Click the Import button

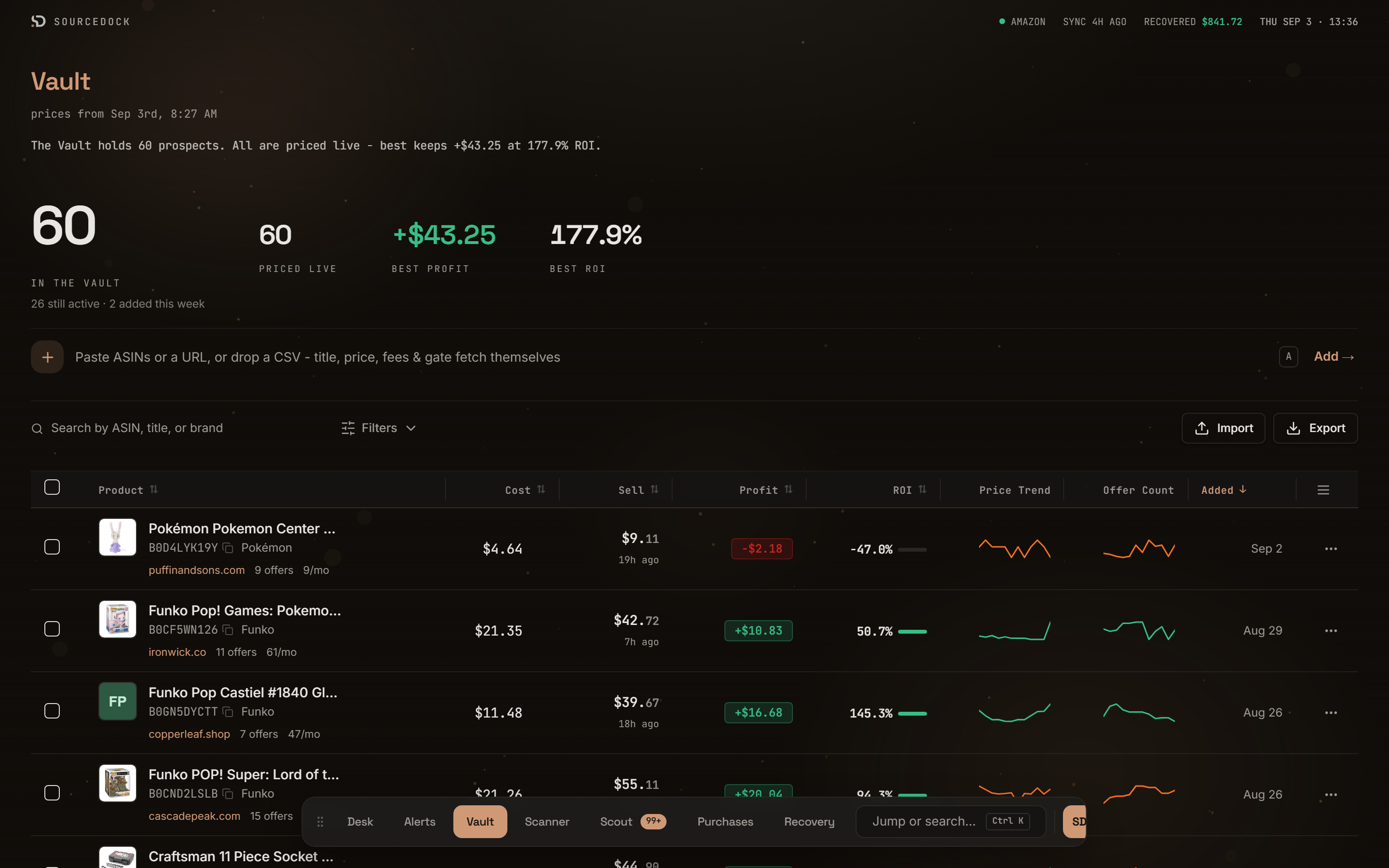[x=1223, y=428]
